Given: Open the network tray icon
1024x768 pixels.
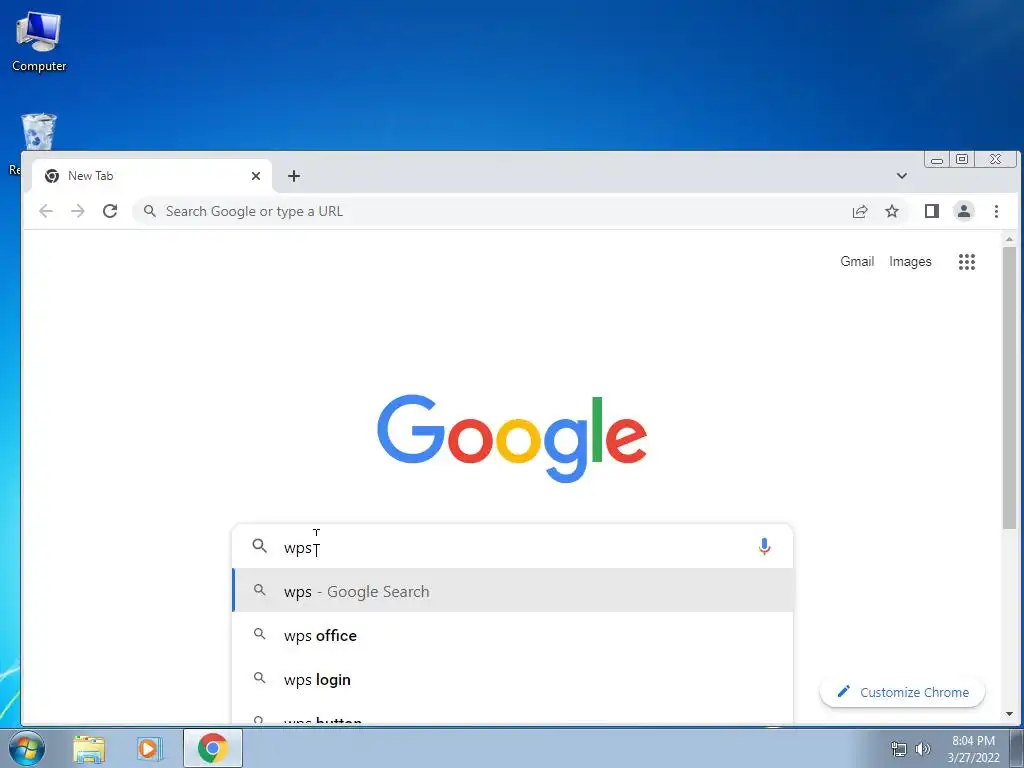Looking at the screenshot, I should tap(899, 749).
